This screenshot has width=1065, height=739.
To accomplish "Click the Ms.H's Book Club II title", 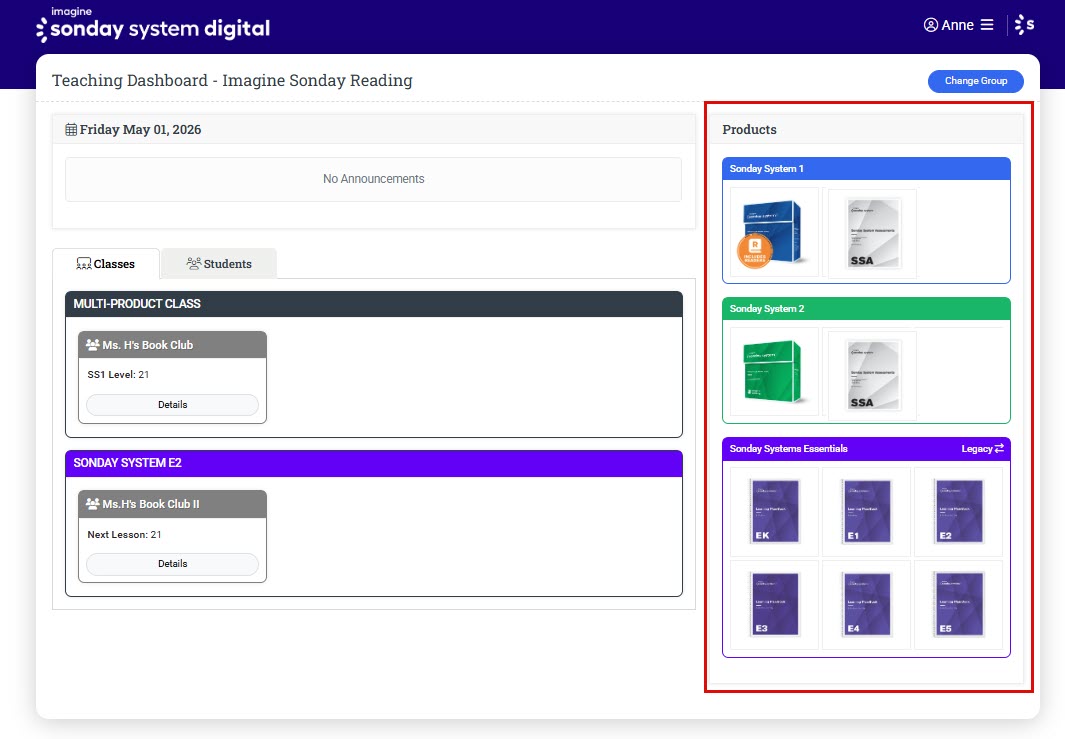I will 151,504.
